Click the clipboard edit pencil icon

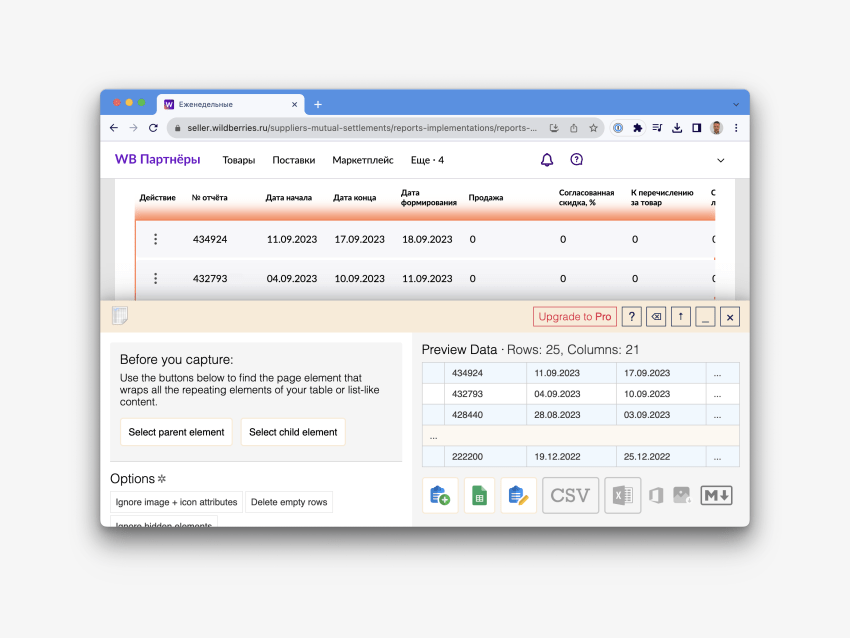tap(519, 495)
